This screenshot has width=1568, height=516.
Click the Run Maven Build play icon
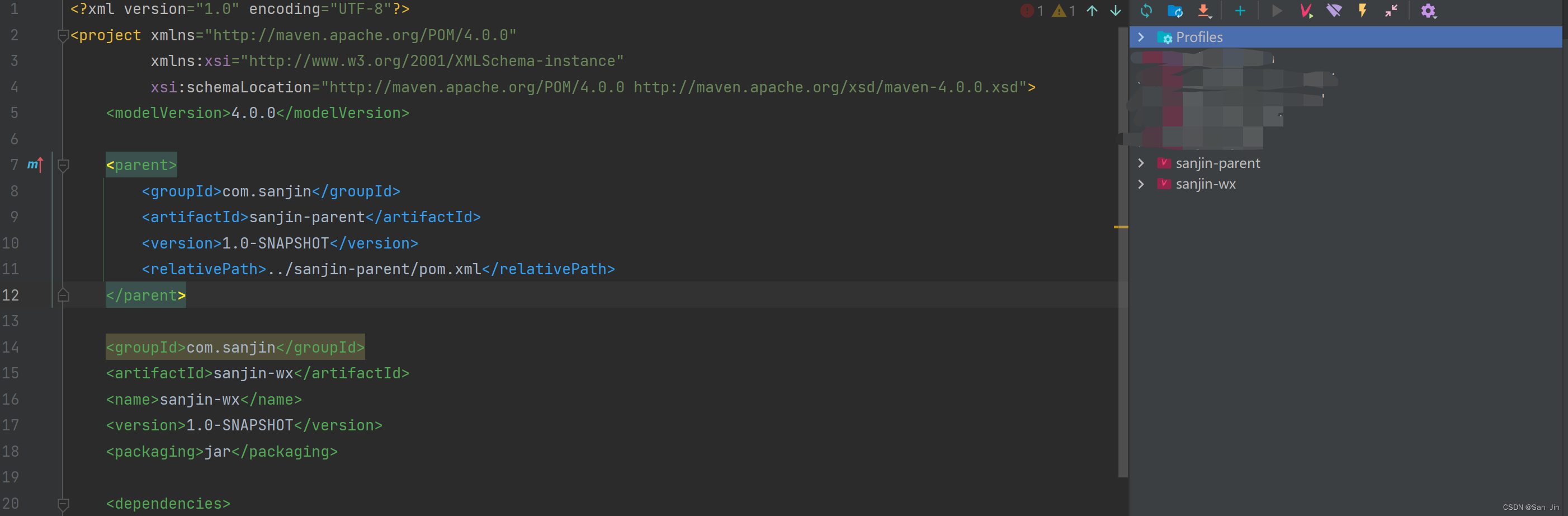coord(1277,11)
